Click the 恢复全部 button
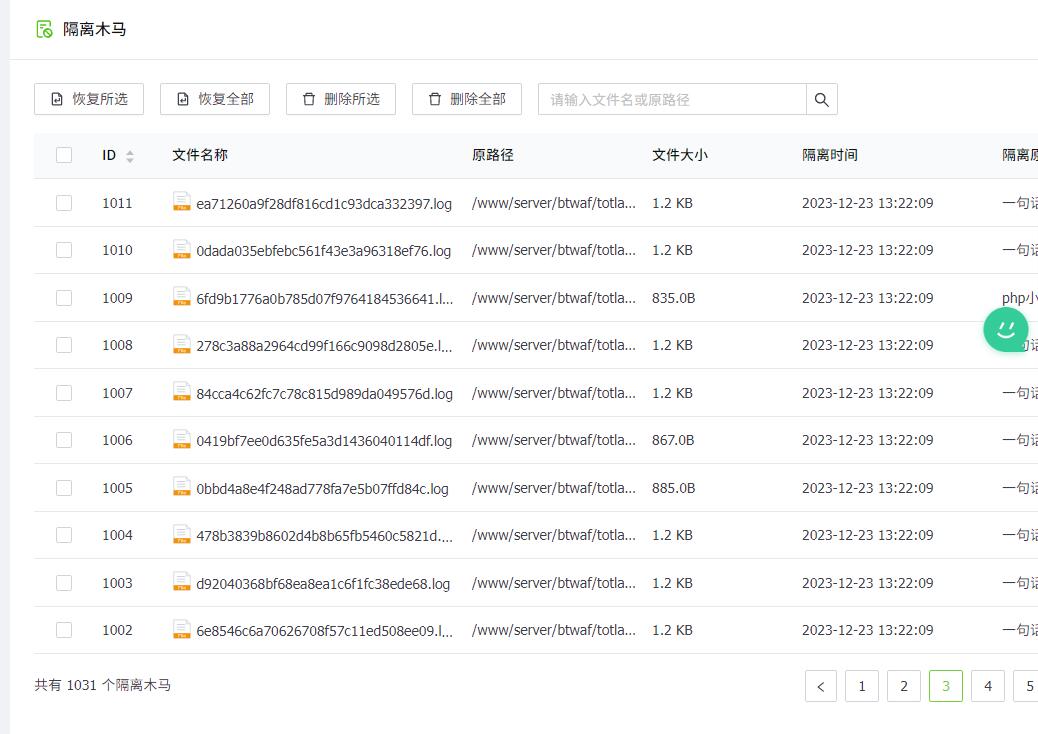The width and height of the screenshot is (1038, 734). 214,99
